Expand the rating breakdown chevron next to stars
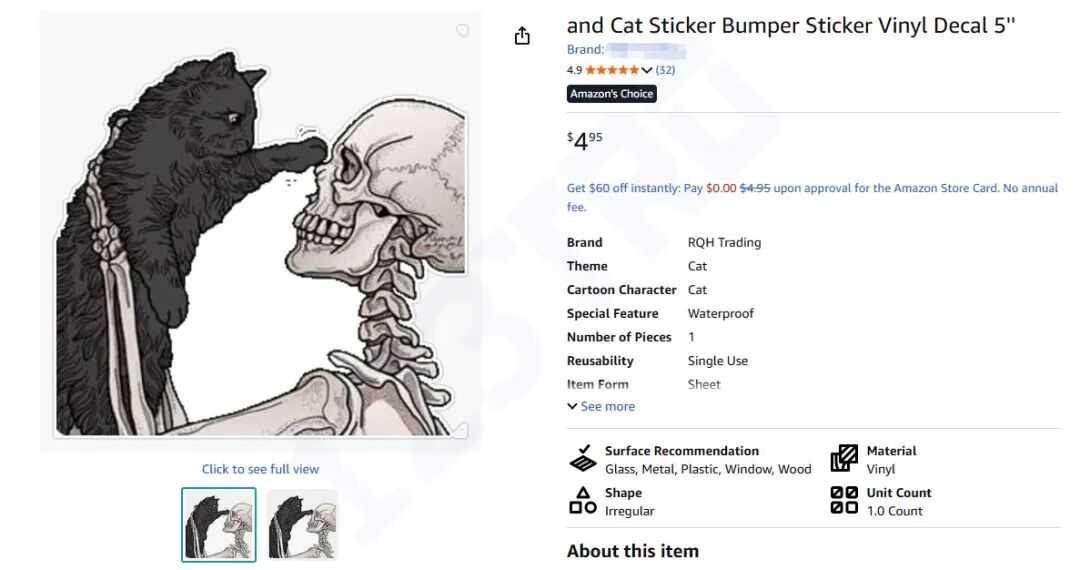Screen dimensions: 1080x570 click(x=646, y=70)
